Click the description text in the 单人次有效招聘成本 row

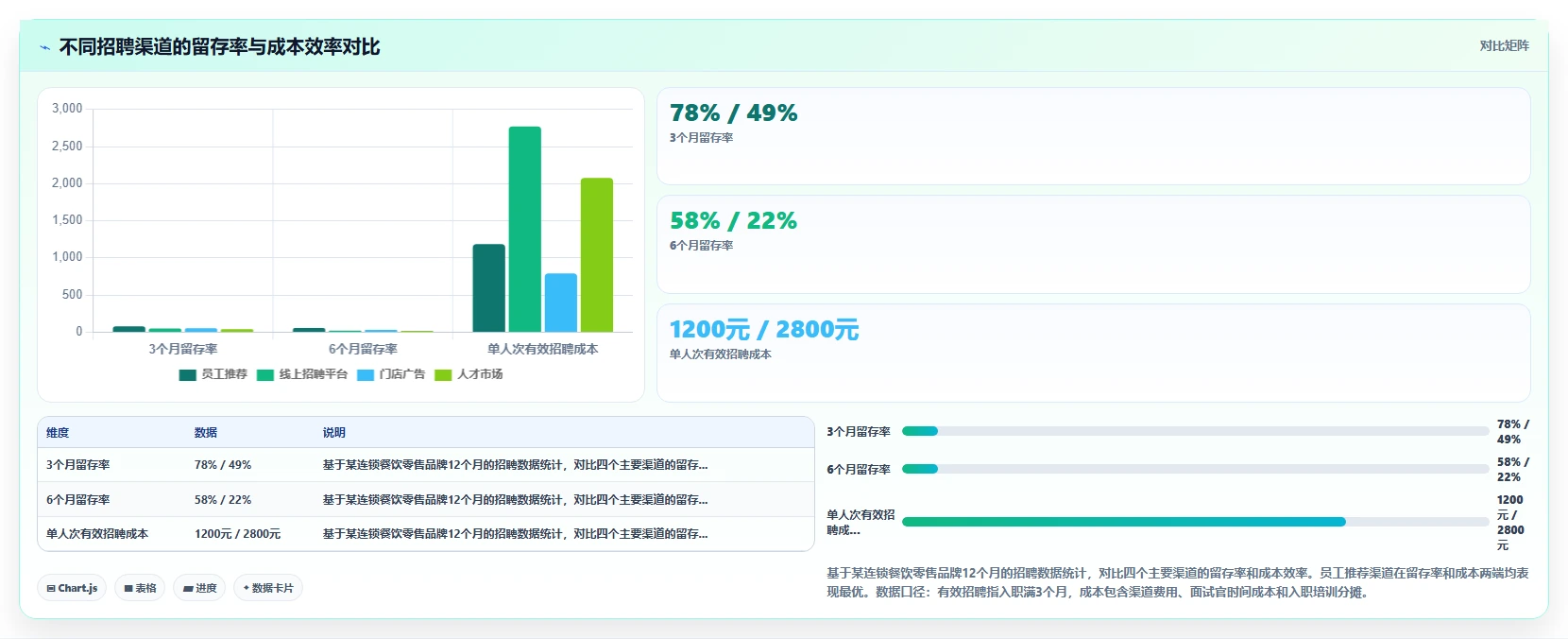click(x=516, y=534)
